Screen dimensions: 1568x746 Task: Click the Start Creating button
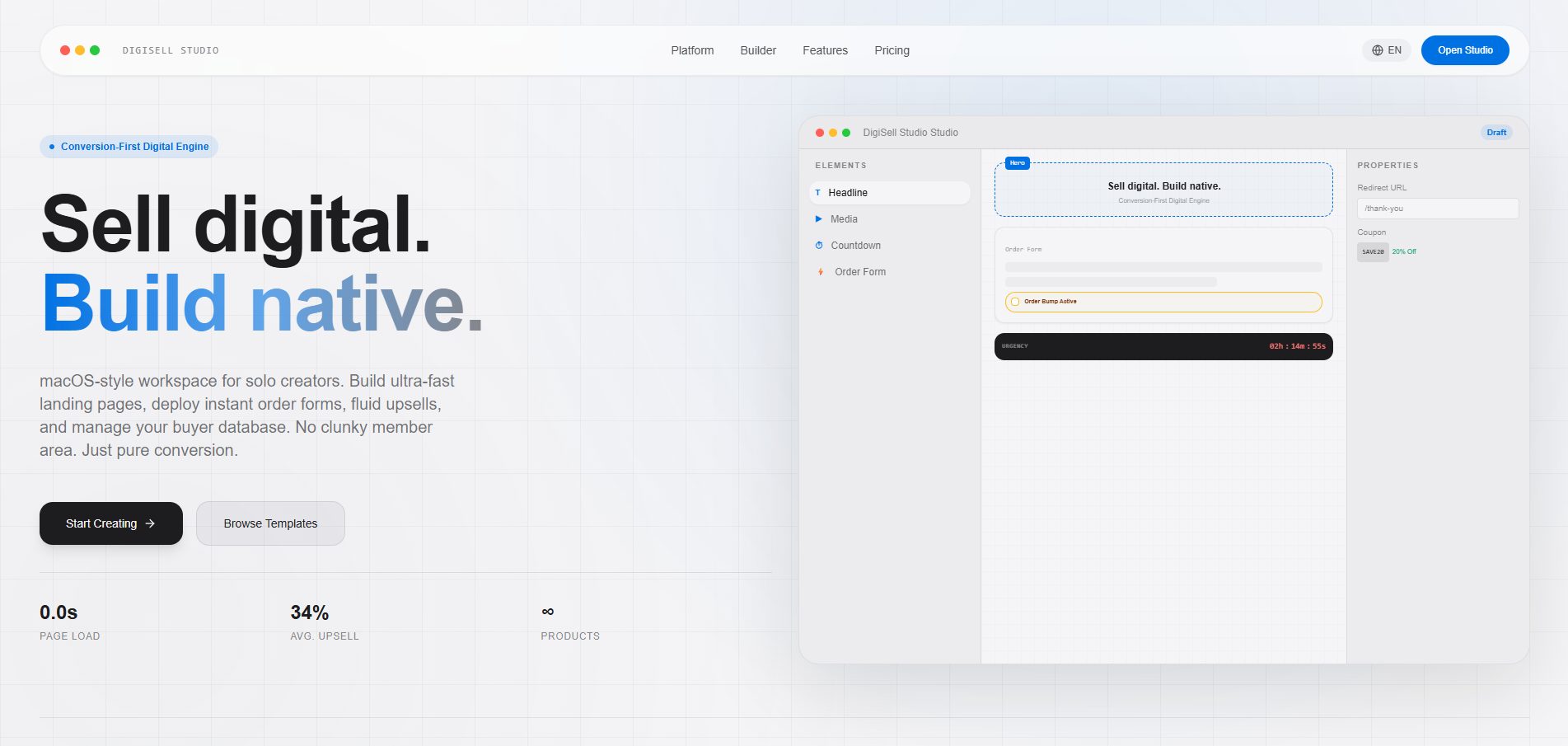click(111, 523)
